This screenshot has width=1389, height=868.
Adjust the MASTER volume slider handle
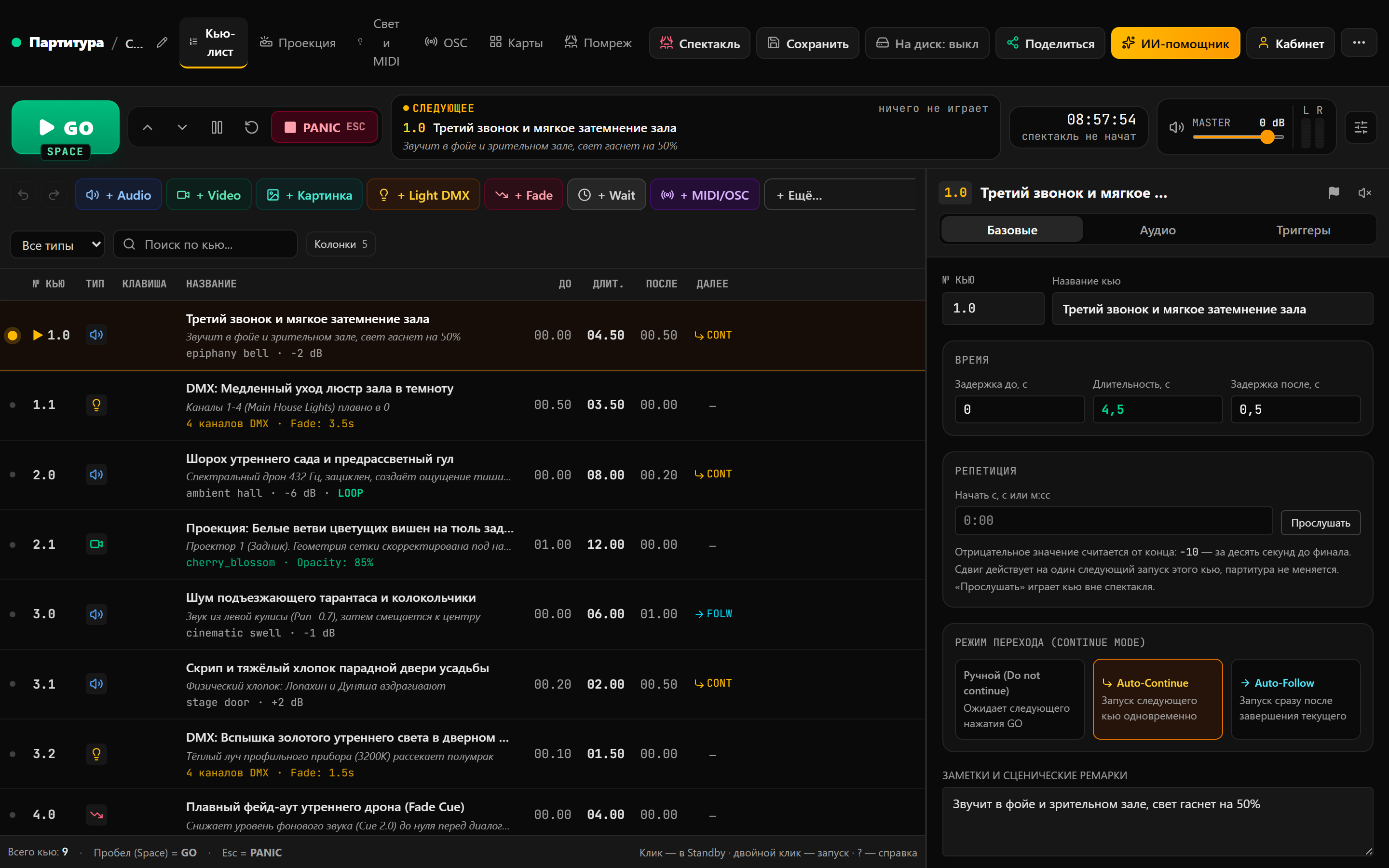(x=1267, y=136)
